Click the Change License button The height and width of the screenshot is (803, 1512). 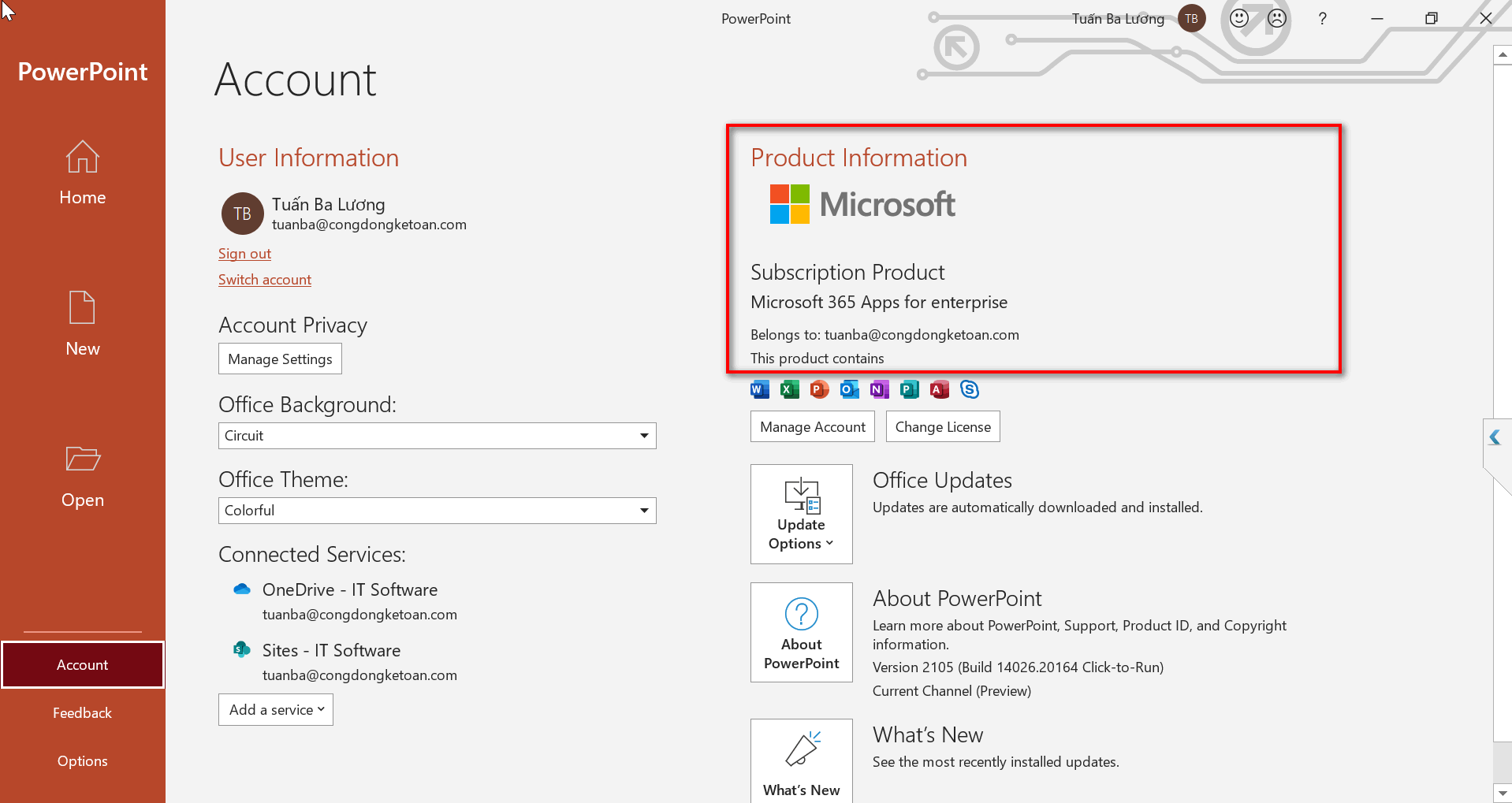pos(943,426)
